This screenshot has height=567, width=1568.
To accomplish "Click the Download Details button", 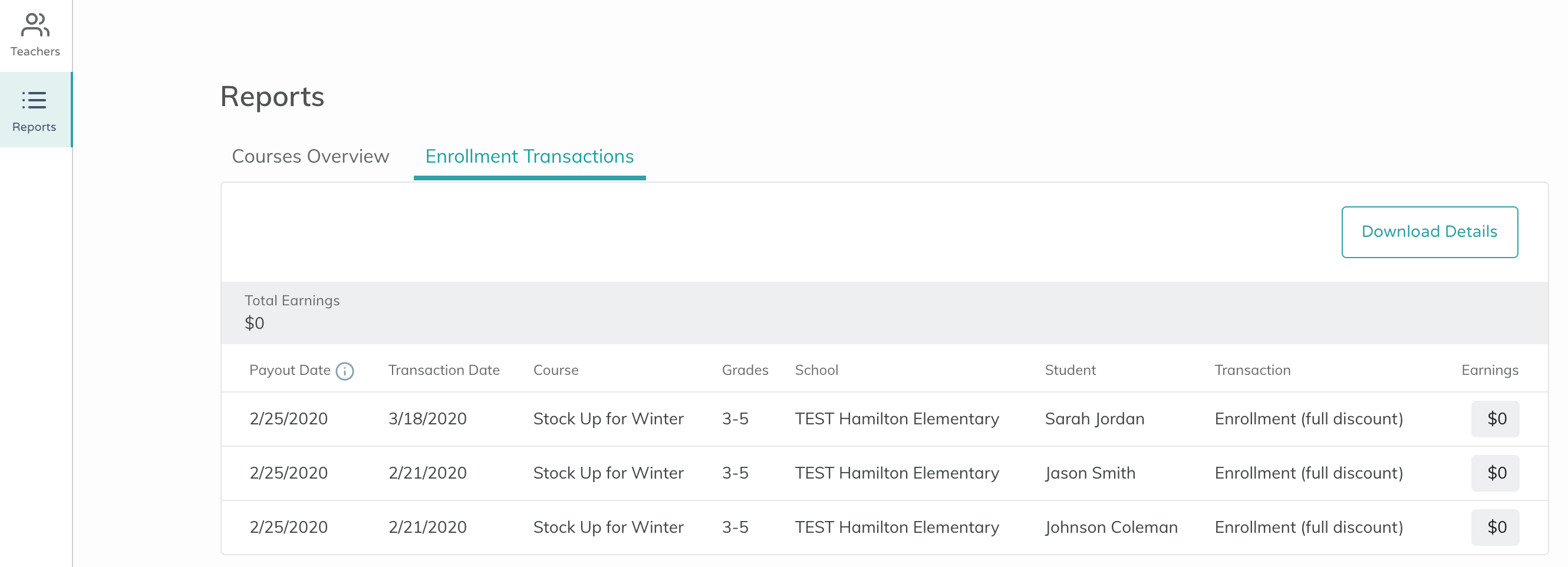I will [x=1429, y=231].
